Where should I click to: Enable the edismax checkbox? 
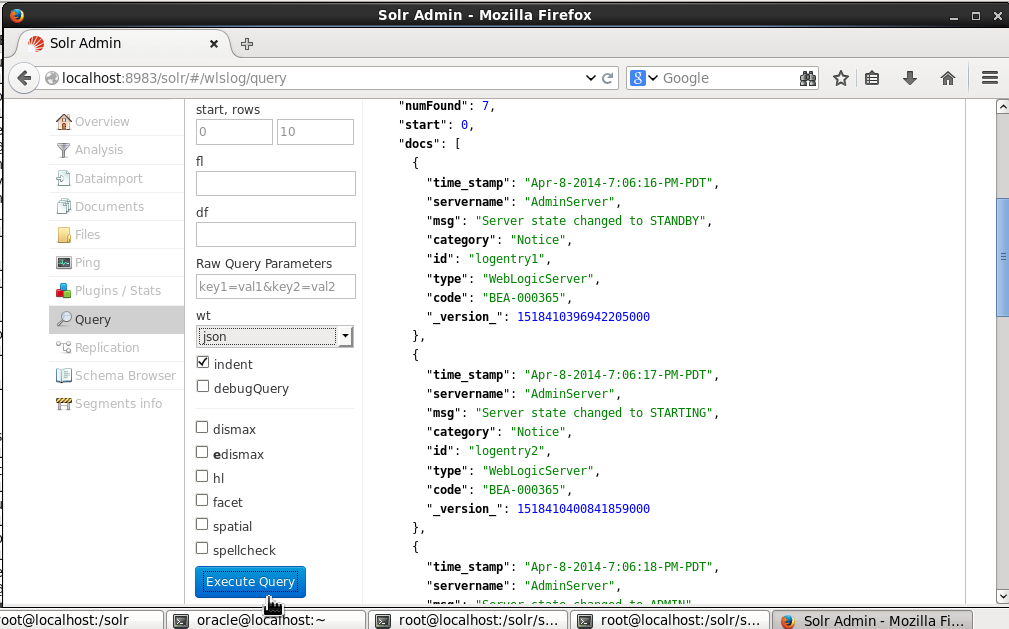(x=202, y=453)
